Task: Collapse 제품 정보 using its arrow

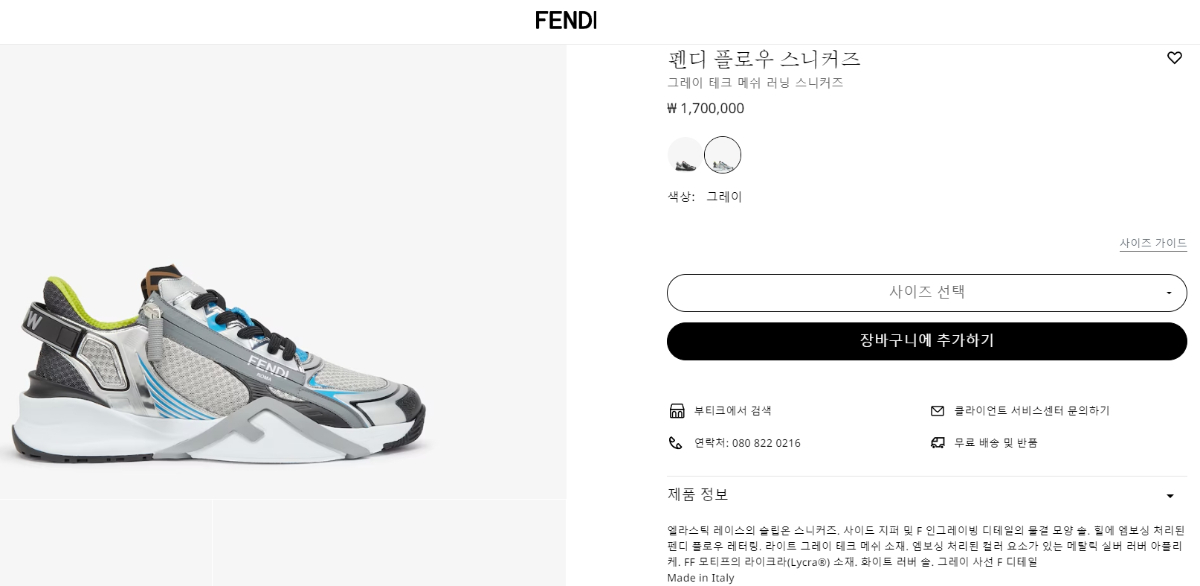Action: coord(1170,496)
